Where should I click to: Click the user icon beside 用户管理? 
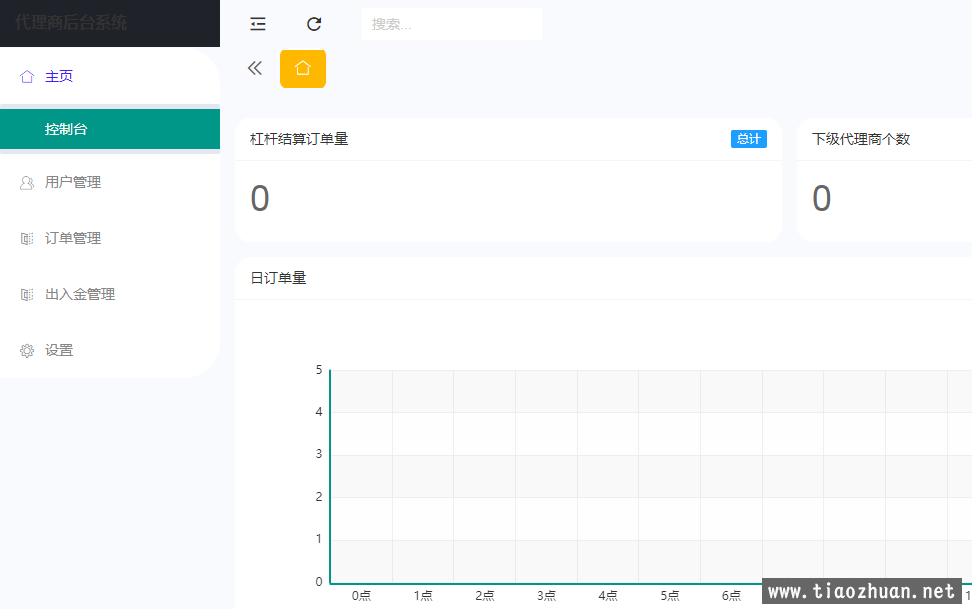(x=27, y=183)
